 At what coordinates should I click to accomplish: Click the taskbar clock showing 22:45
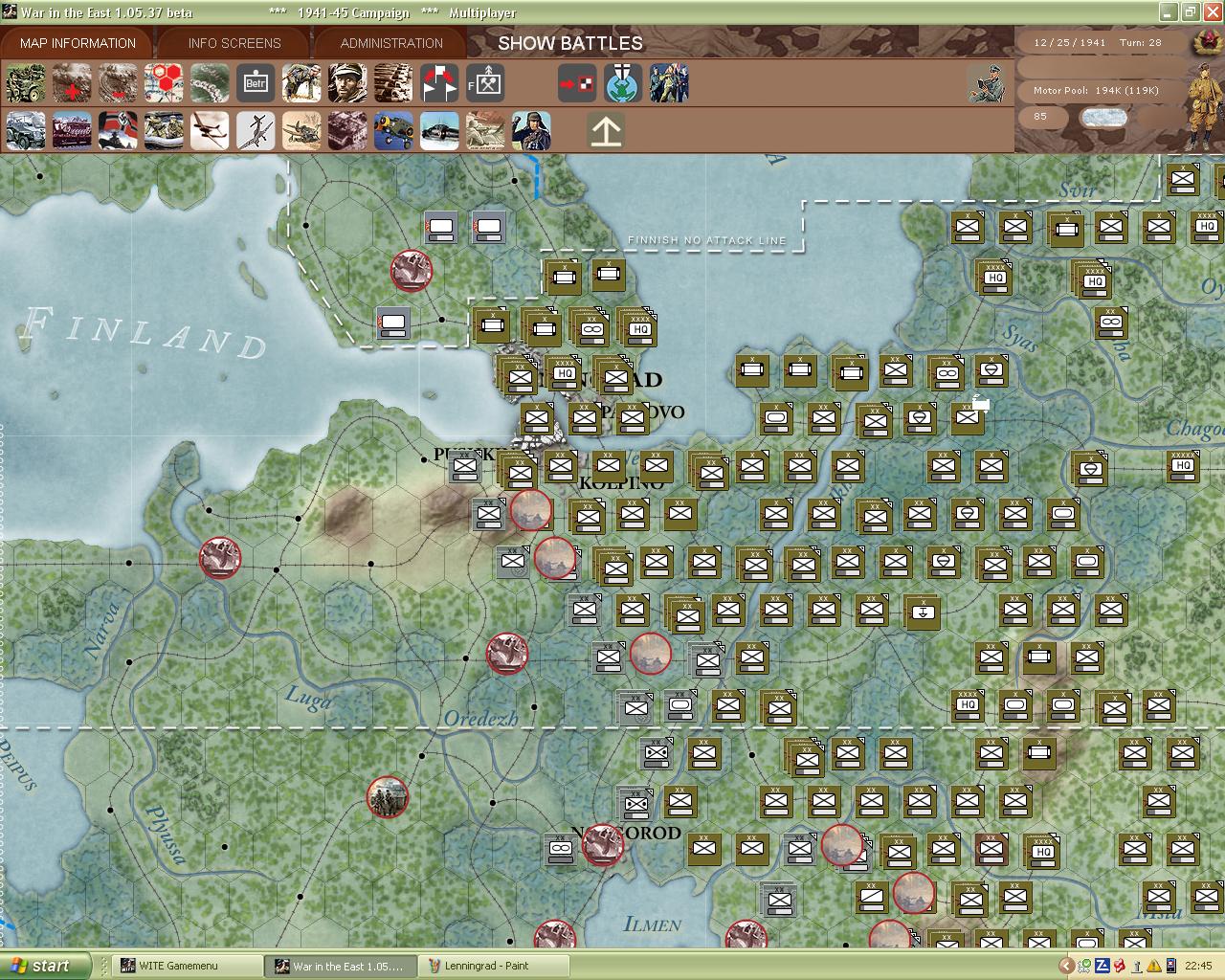click(1198, 966)
